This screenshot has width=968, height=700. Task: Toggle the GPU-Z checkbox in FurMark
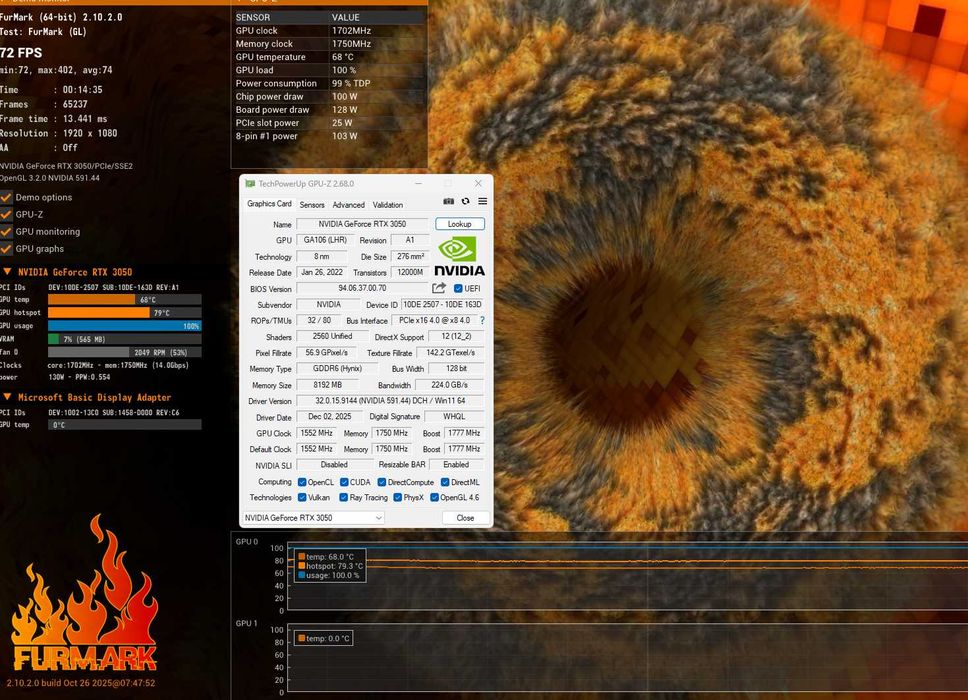tap(6, 215)
